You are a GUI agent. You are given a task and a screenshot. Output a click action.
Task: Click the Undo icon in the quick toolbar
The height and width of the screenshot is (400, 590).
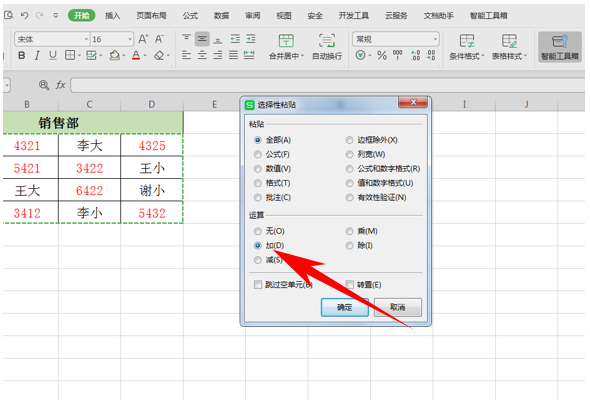tap(24, 15)
